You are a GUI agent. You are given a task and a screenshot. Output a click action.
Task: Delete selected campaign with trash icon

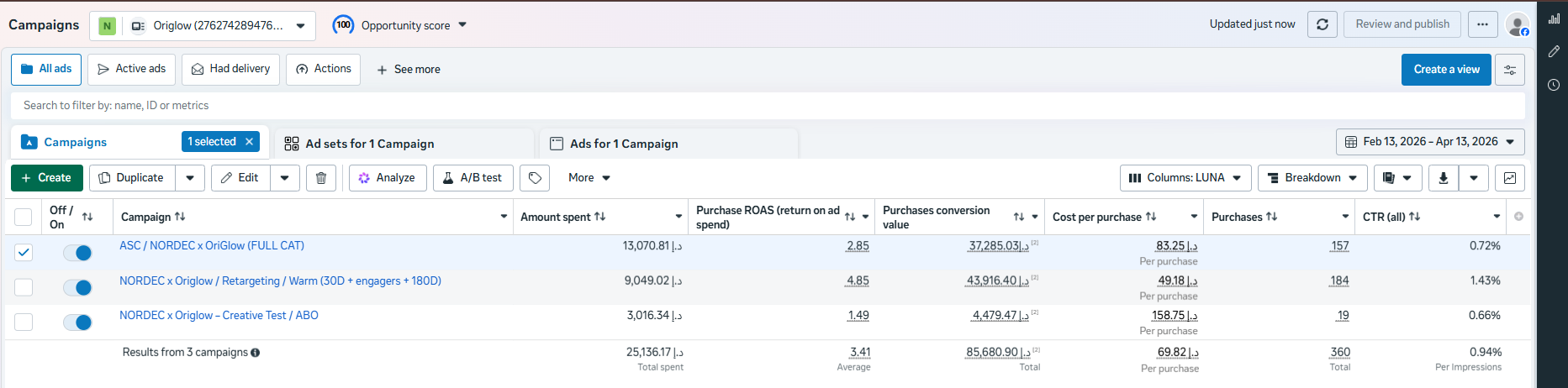point(321,178)
